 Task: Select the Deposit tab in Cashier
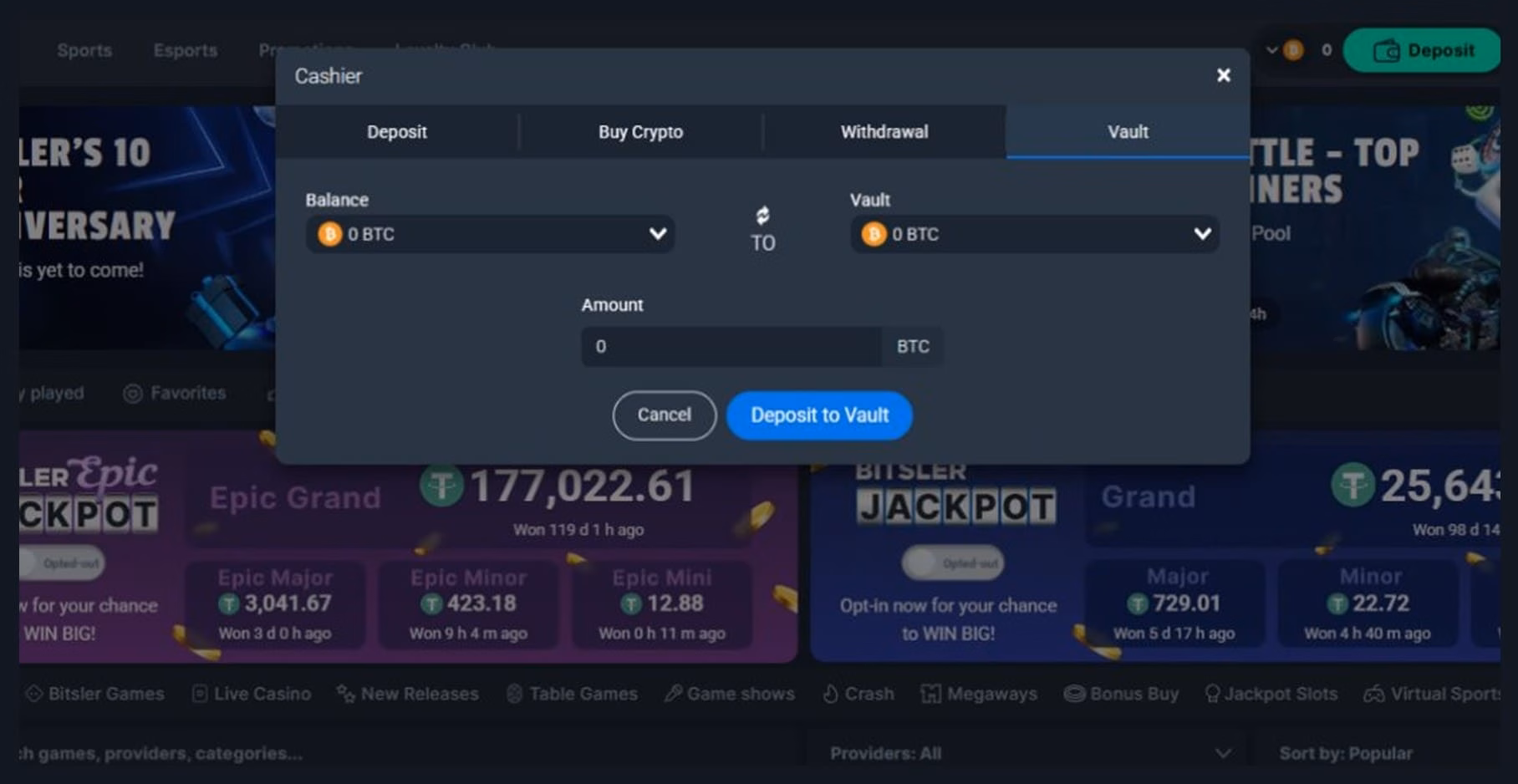[x=397, y=132]
